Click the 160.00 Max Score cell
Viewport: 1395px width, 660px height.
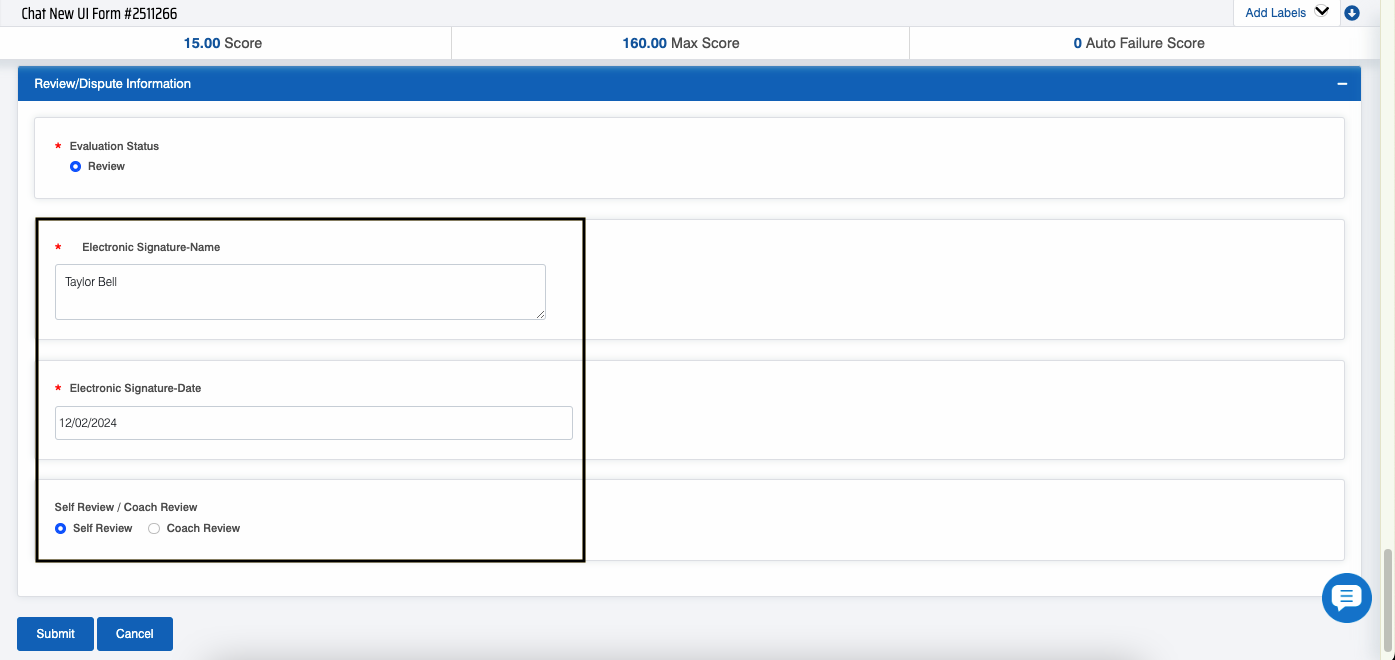[x=681, y=43]
